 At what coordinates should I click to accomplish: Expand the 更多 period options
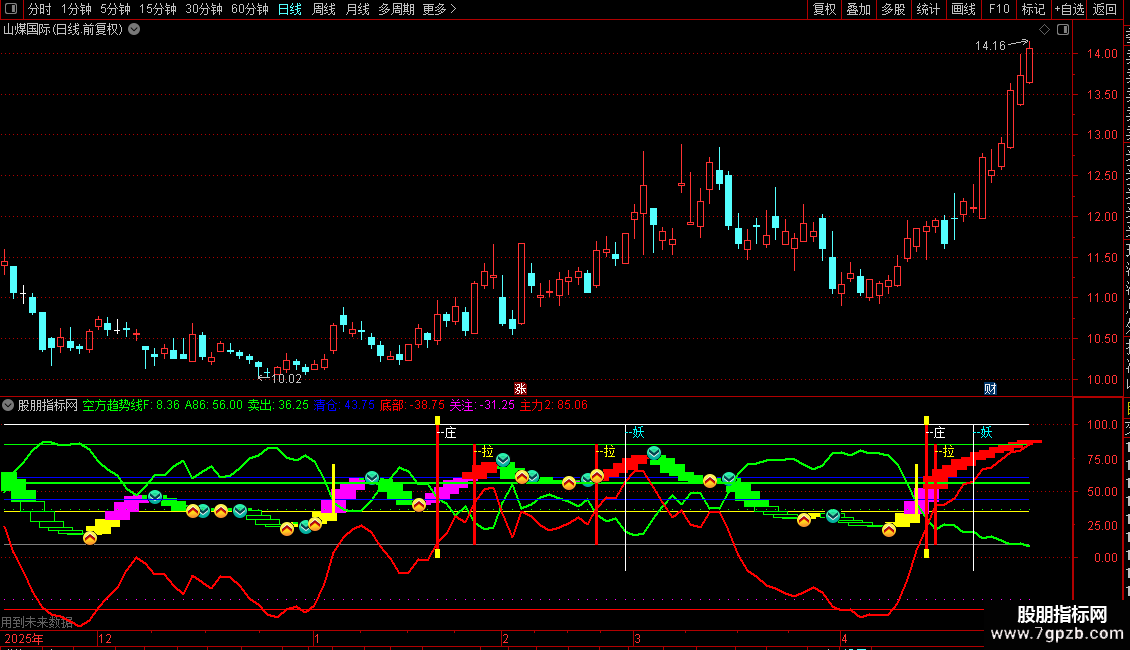coord(440,9)
